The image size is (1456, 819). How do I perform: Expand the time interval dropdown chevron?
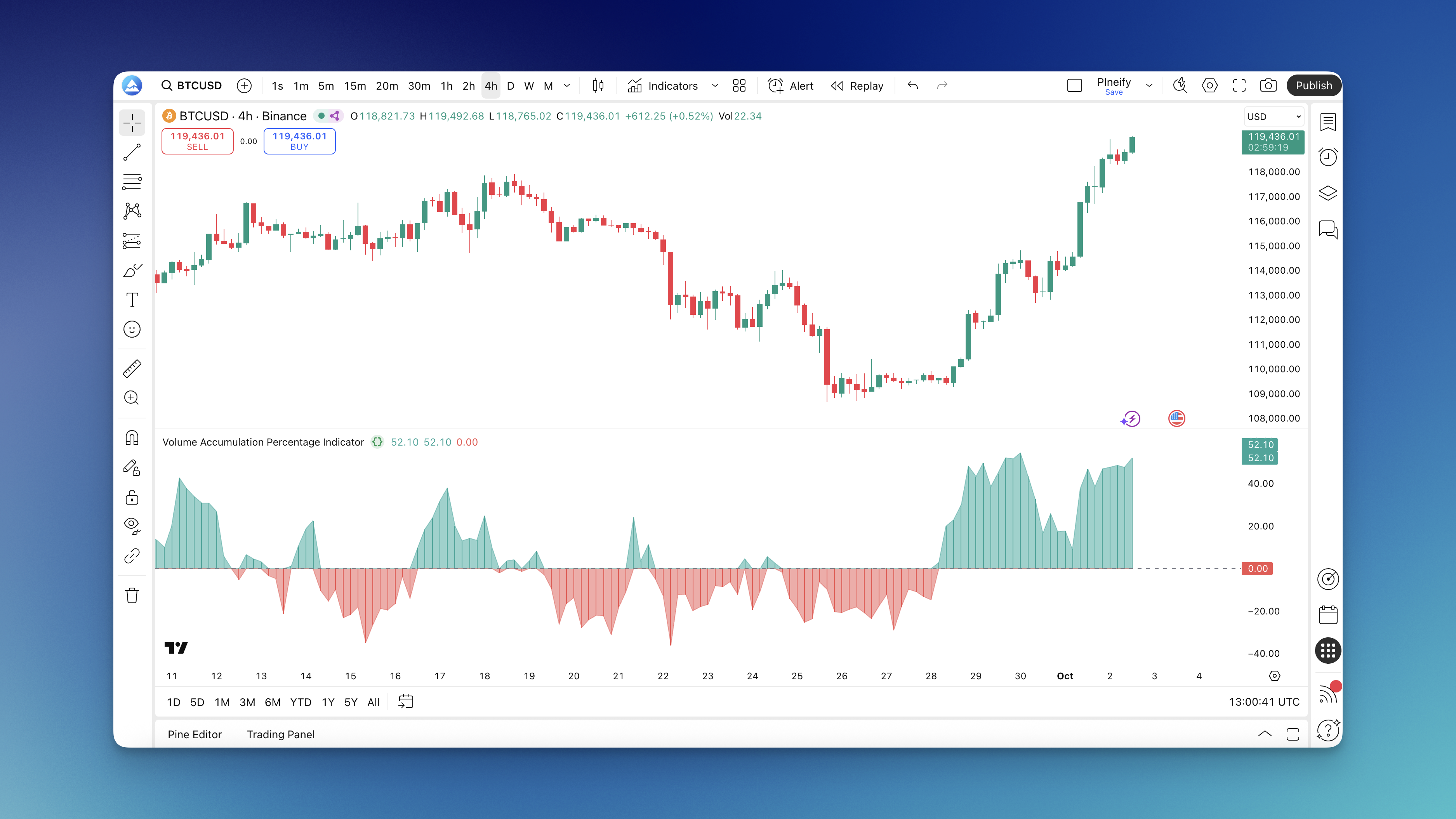(x=567, y=85)
